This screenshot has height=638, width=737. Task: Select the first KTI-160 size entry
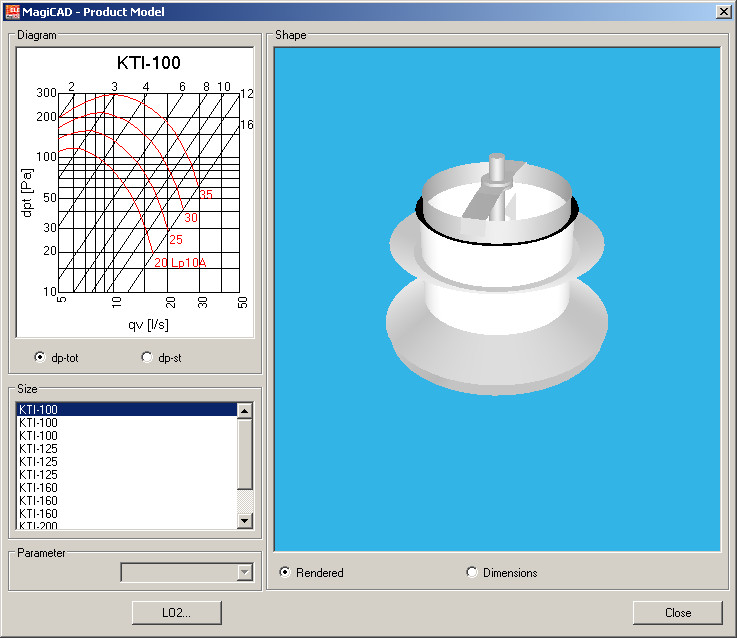(126, 488)
